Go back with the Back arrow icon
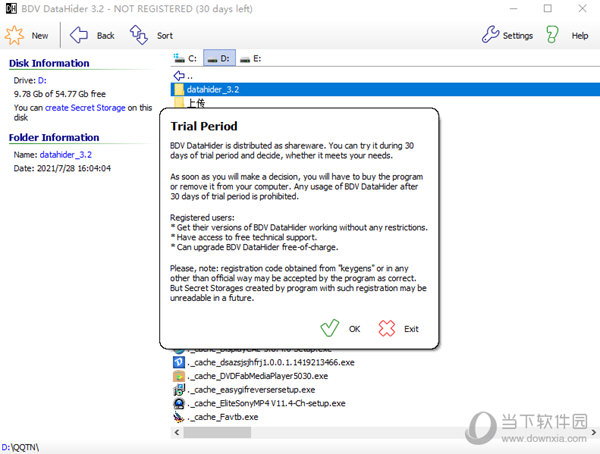 click(79, 35)
